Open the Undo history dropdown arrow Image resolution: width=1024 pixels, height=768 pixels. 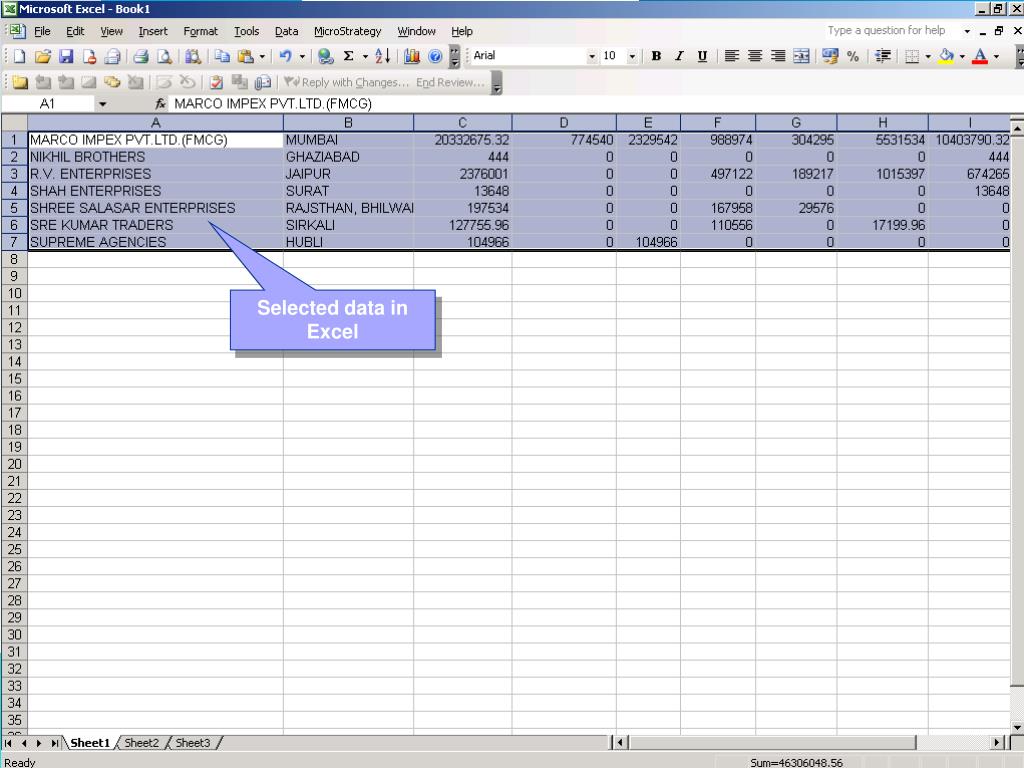(x=302, y=56)
